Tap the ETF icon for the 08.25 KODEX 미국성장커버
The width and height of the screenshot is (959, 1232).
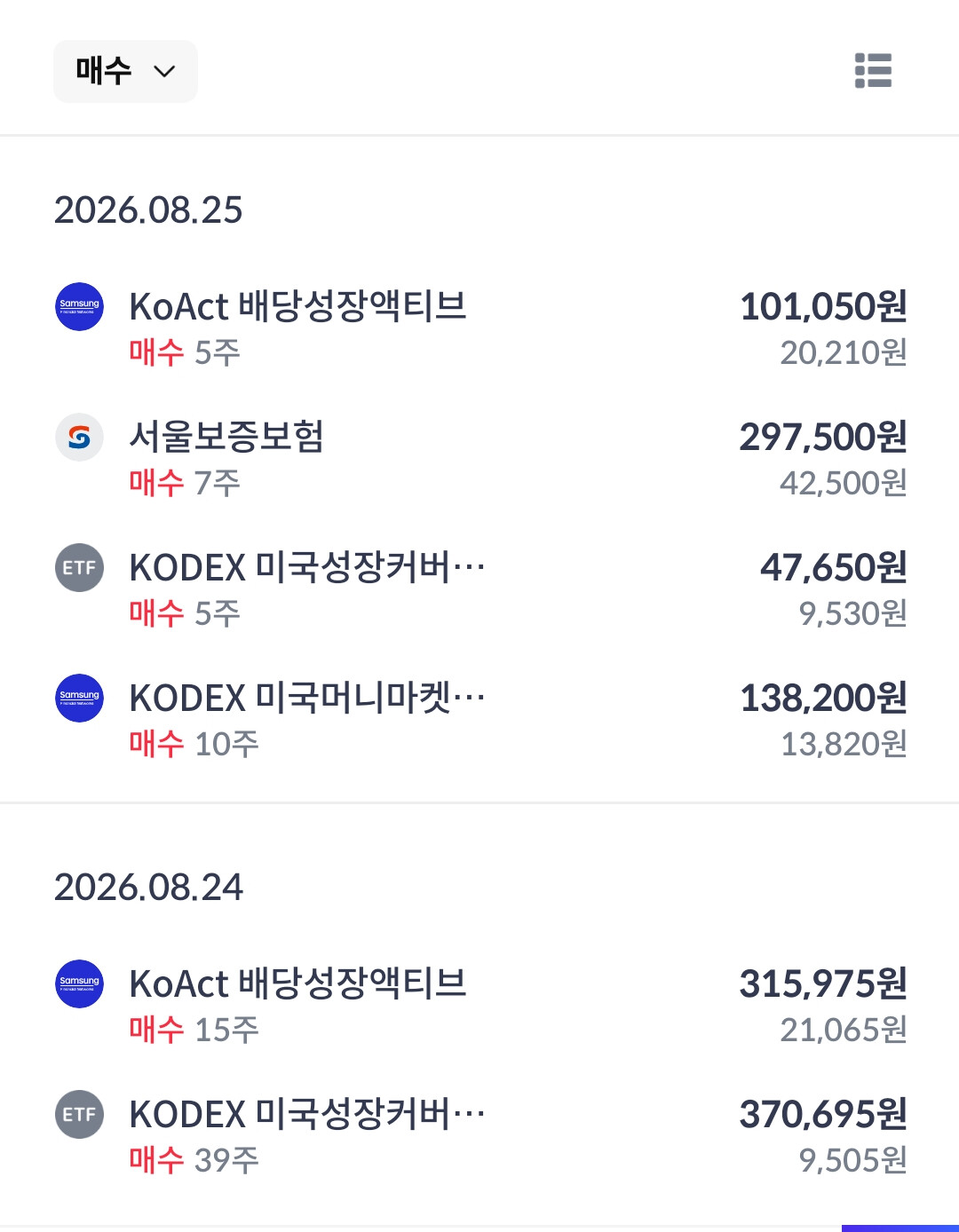pos(80,567)
